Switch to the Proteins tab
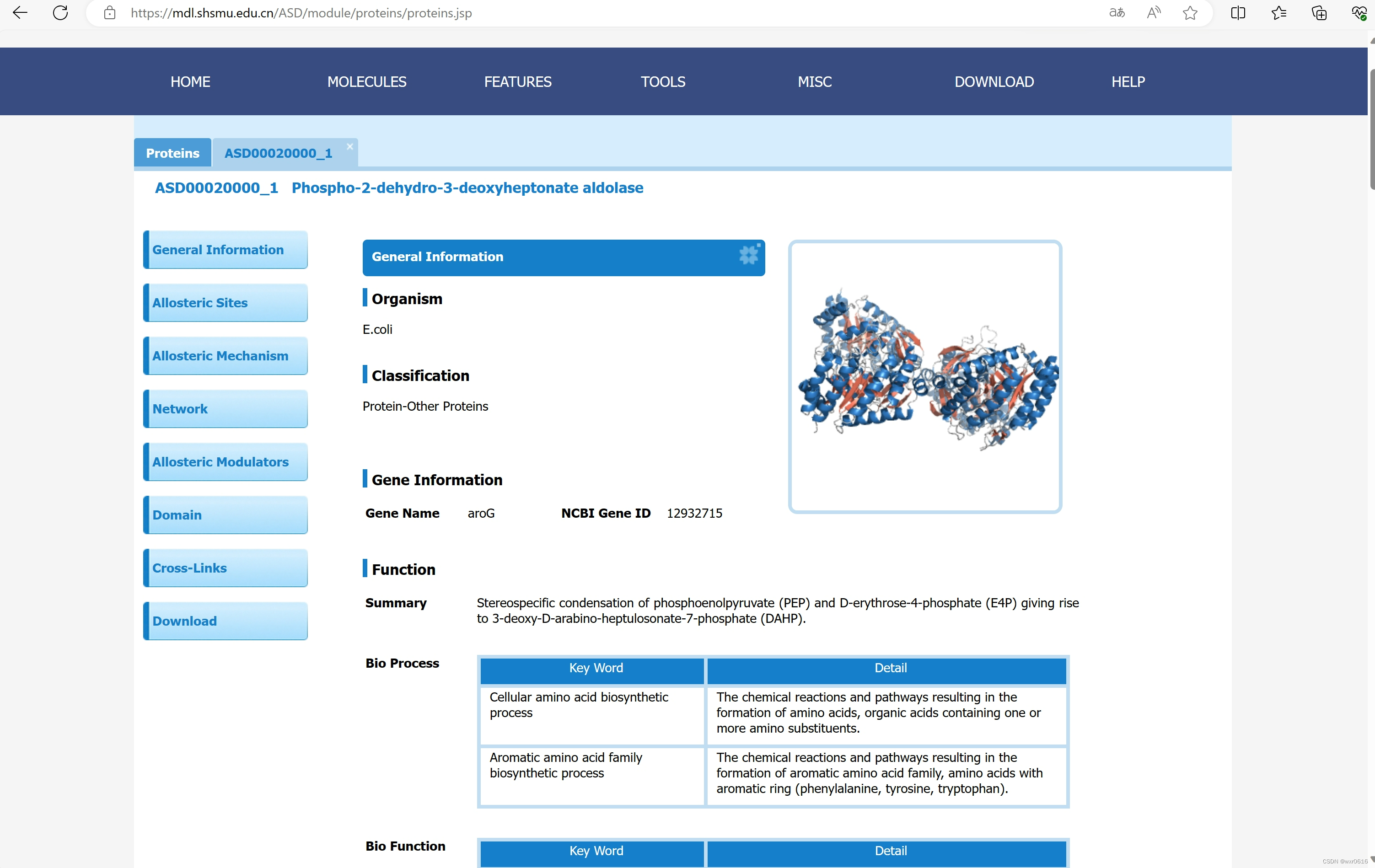Screen dimensions: 1375x868 (x=172, y=153)
